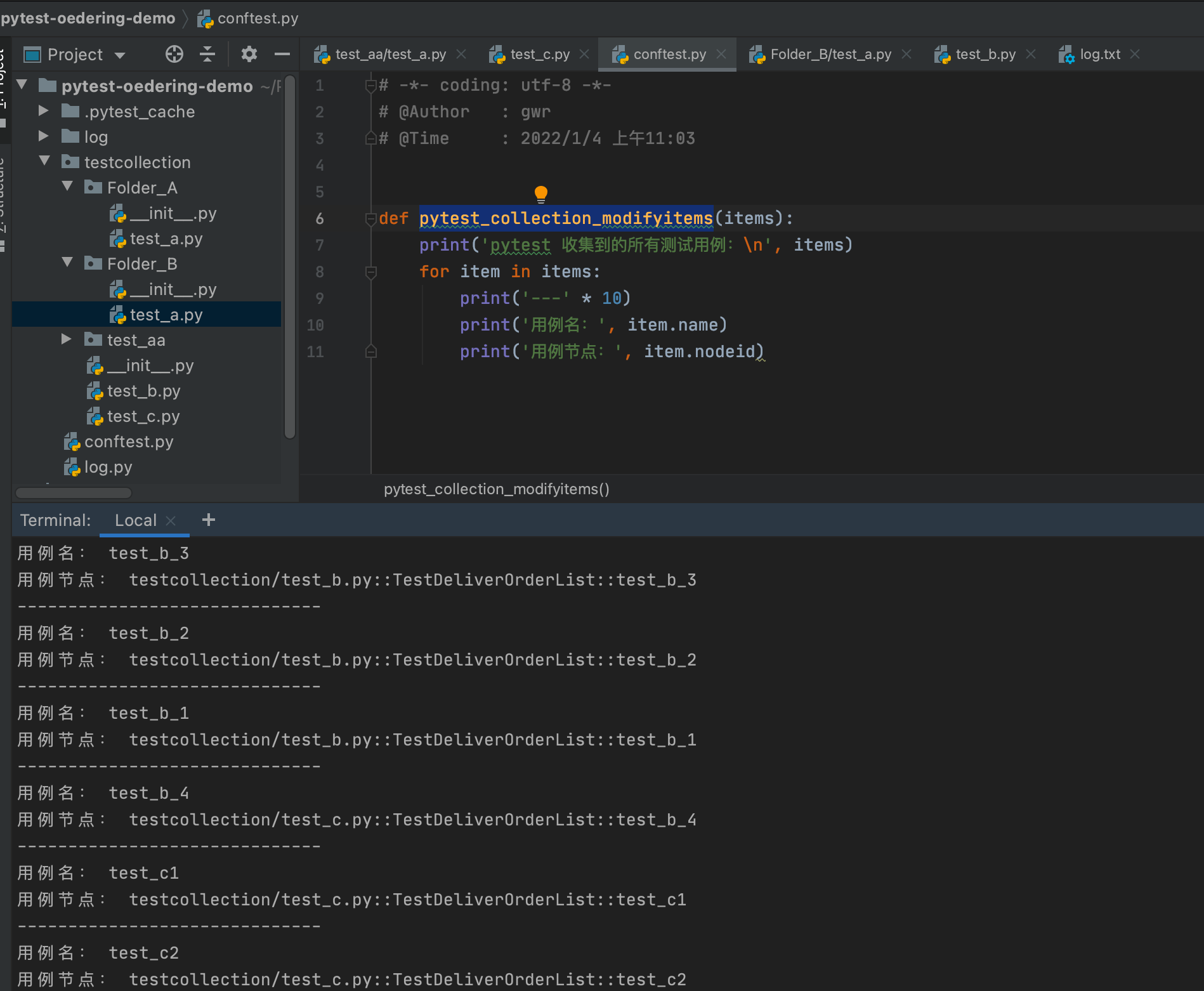Close the Local terminal tab
The height and width of the screenshot is (991, 1204).
coord(171,521)
